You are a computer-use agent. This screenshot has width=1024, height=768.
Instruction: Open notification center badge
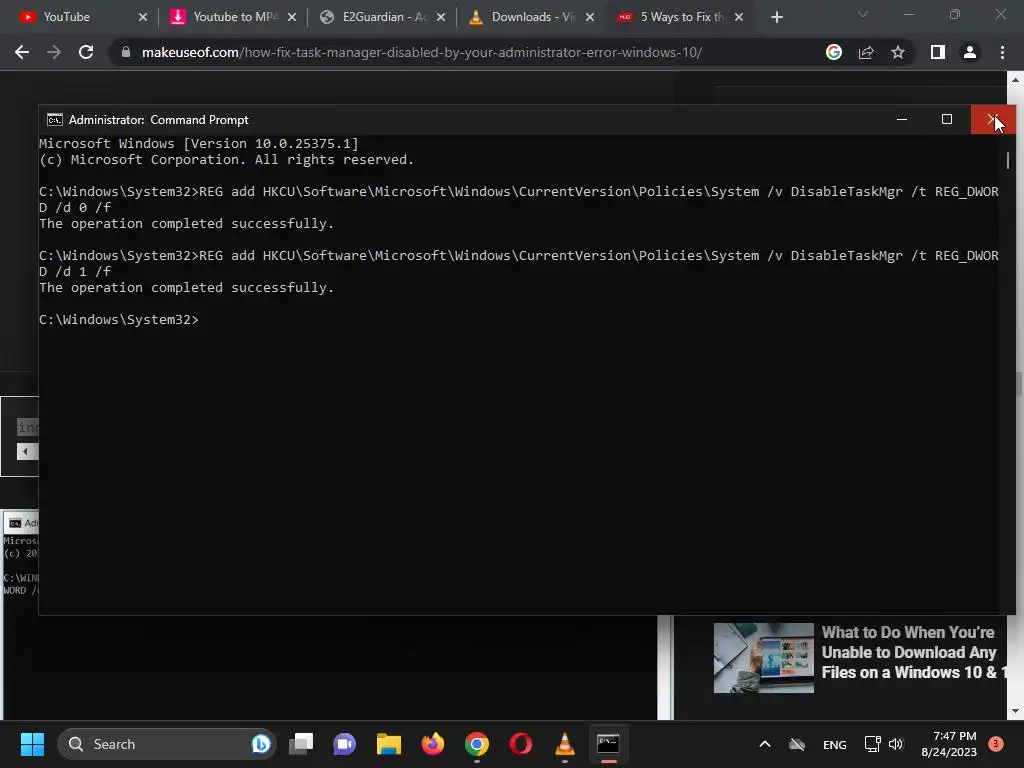[x=996, y=744]
